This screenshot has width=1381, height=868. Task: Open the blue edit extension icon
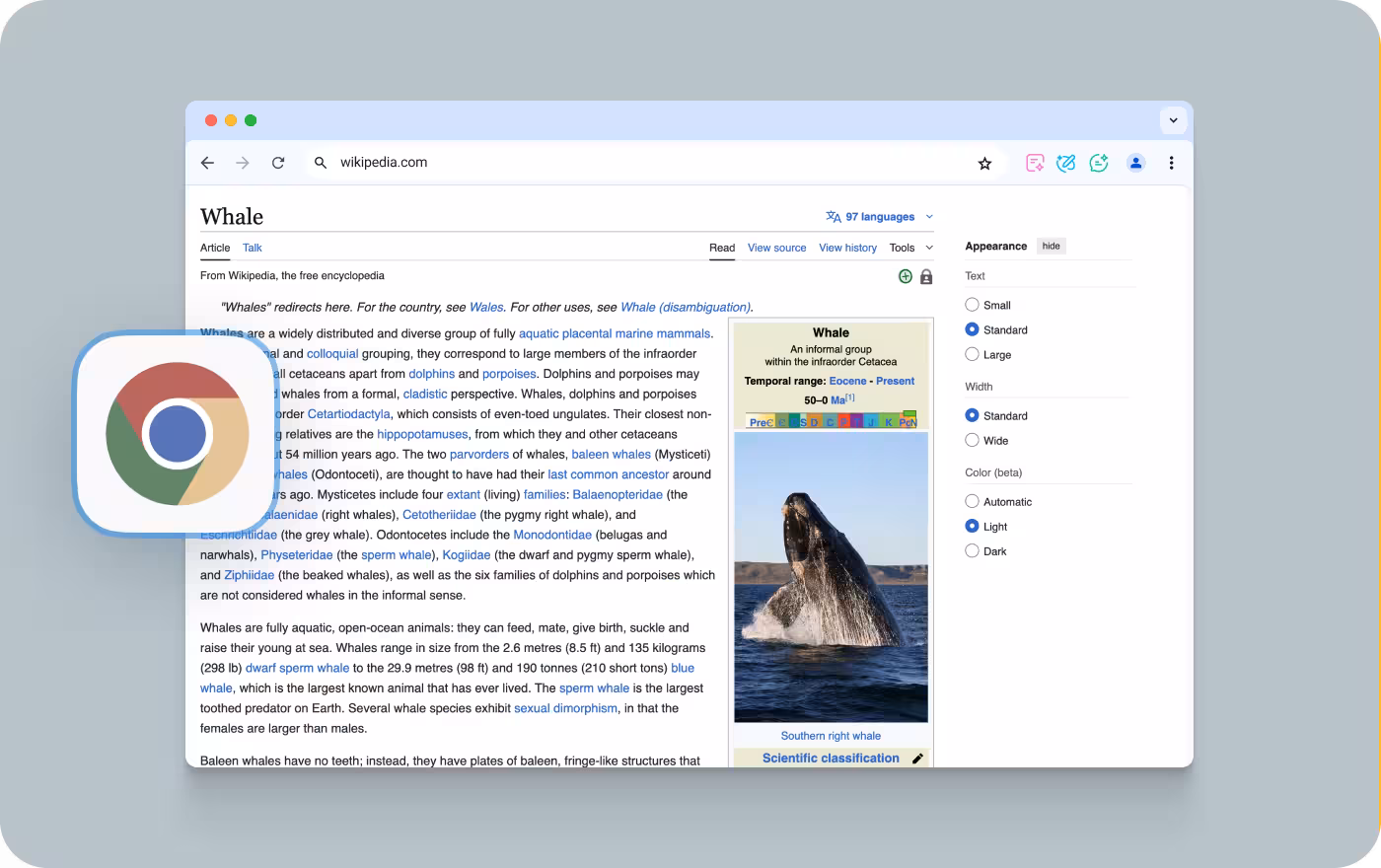pyautogui.click(x=1066, y=163)
